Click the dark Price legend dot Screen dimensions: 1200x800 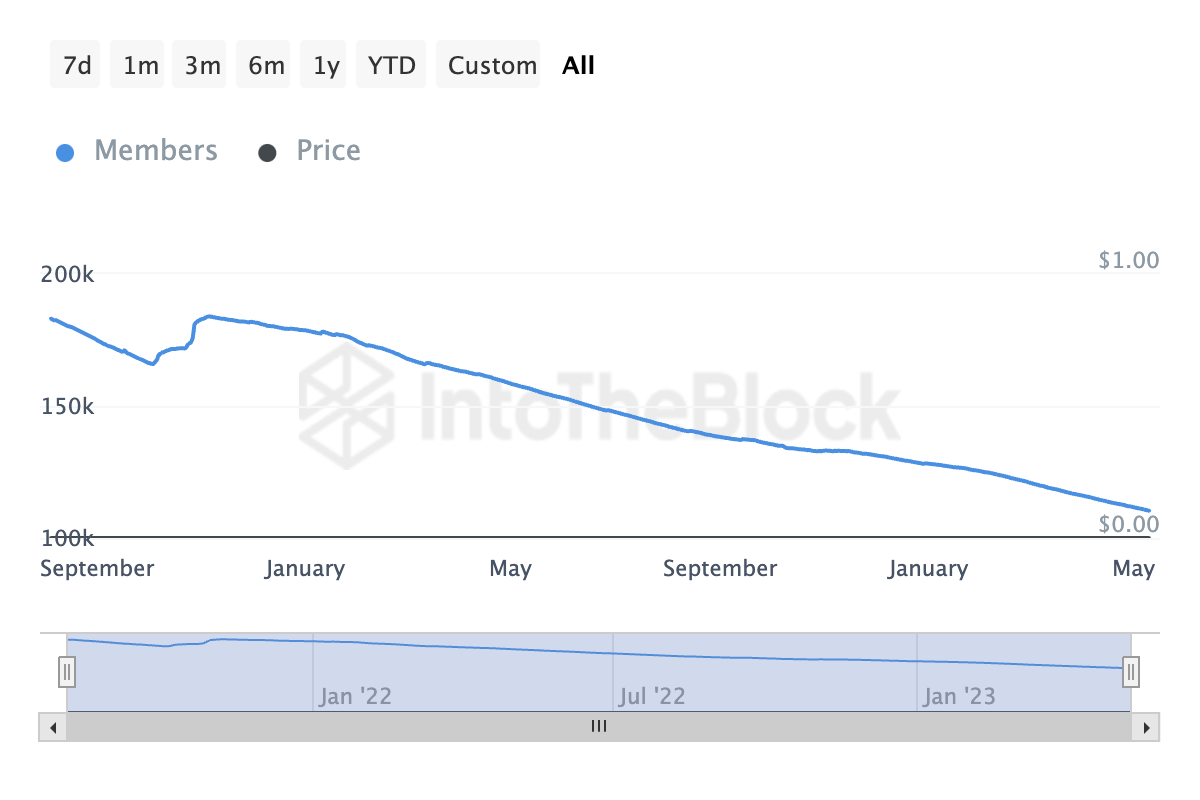(x=267, y=153)
